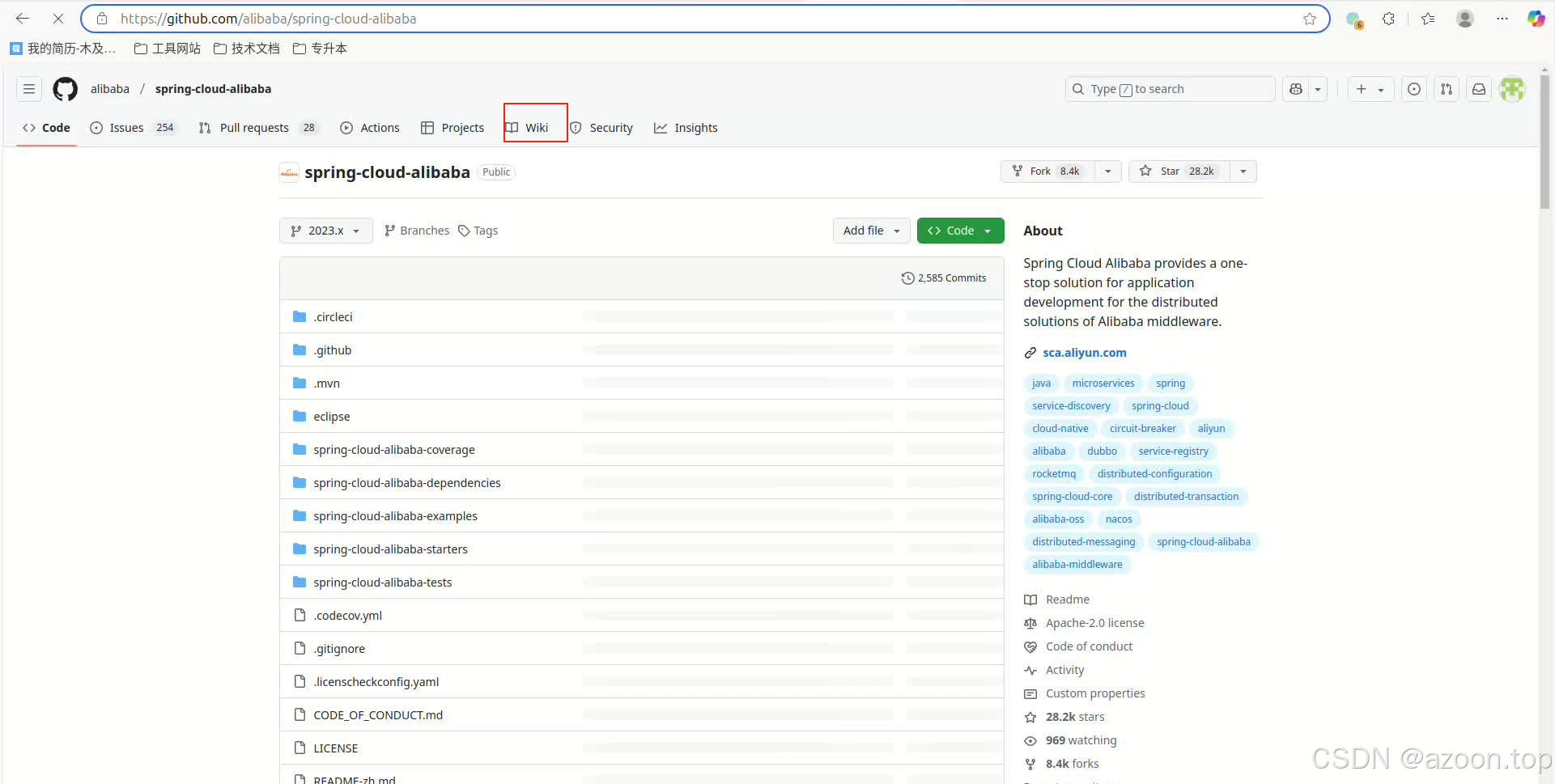The height and width of the screenshot is (784, 1555).
Task: Open .codecov.yml file
Action: point(347,616)
